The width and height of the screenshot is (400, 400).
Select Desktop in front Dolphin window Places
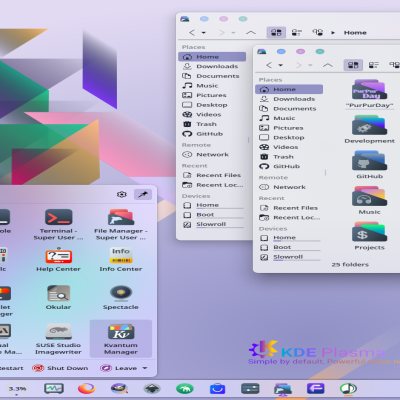(x=289, y=137)
